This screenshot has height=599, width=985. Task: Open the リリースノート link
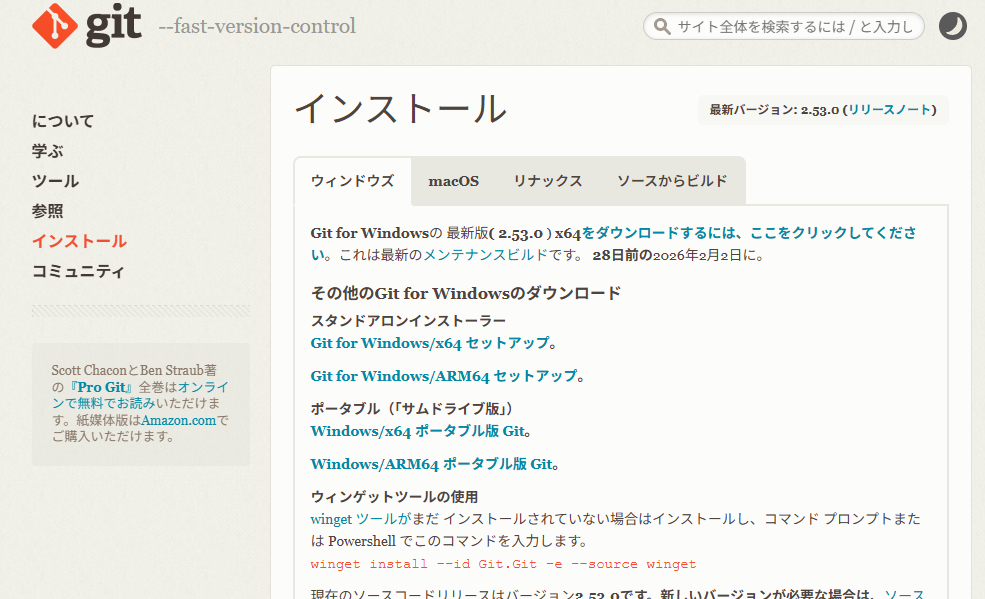889,110
